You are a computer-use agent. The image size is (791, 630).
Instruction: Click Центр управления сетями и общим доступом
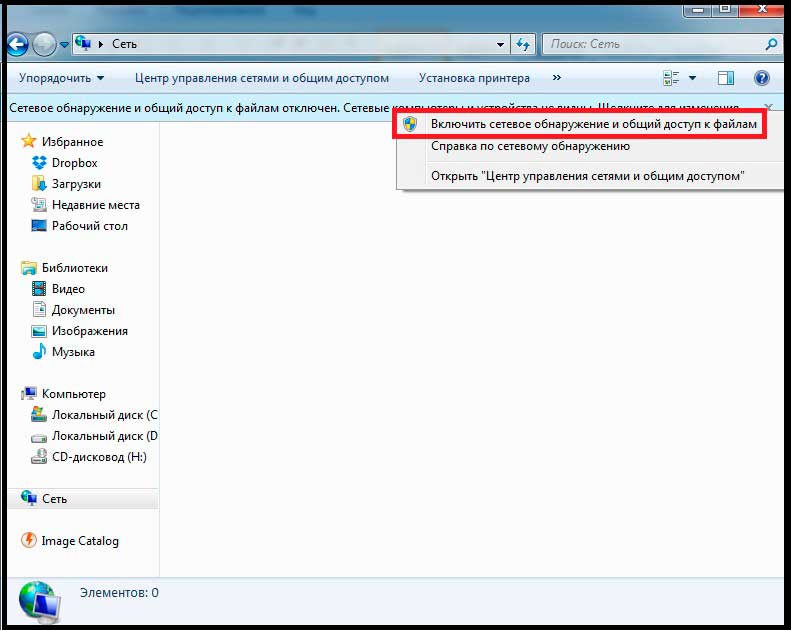coord(261,78)
